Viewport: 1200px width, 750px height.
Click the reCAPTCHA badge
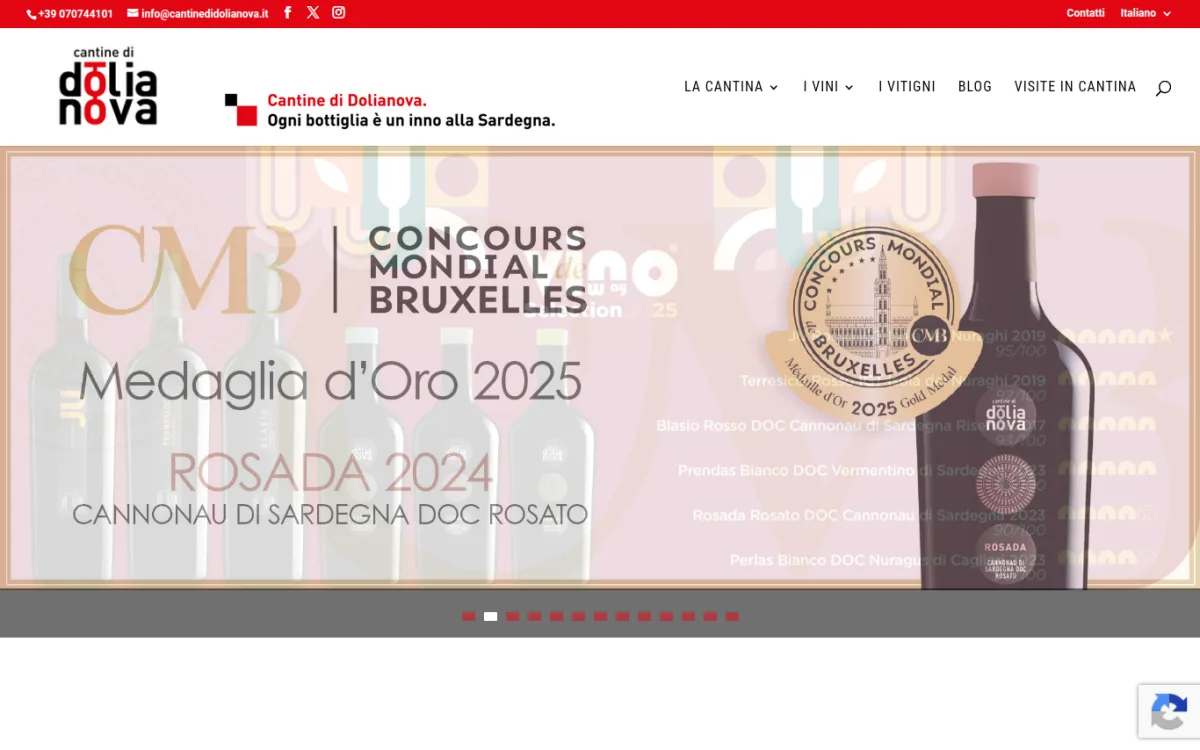point(1169,711)
